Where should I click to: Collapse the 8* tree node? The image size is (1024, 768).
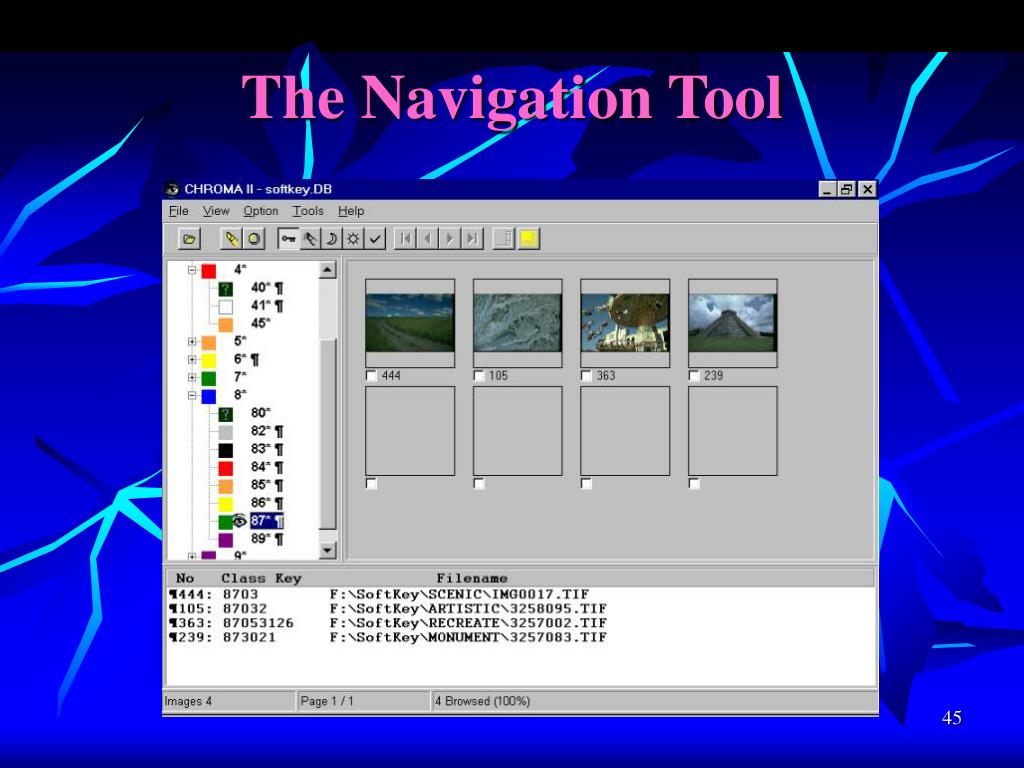[192, 395]
